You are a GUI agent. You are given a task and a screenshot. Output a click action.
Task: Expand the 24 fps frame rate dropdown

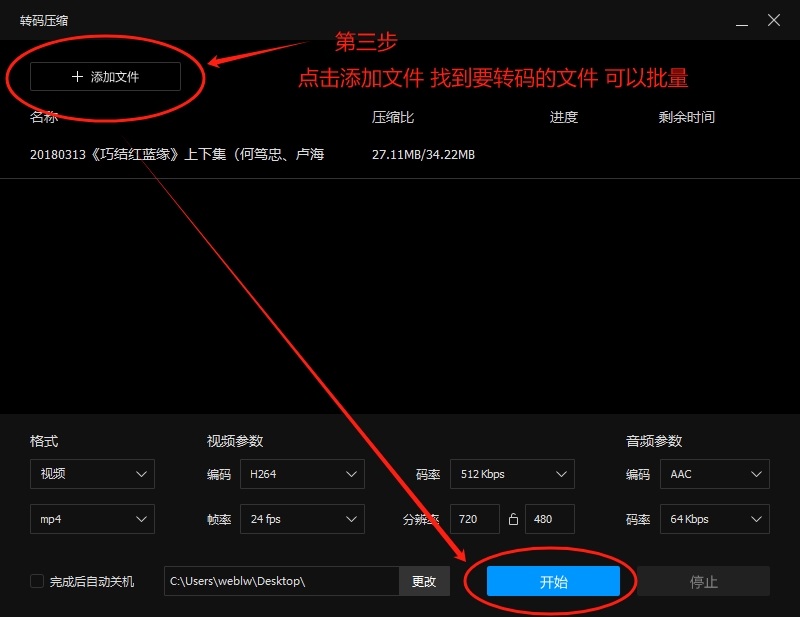click(x=302, y=519)
